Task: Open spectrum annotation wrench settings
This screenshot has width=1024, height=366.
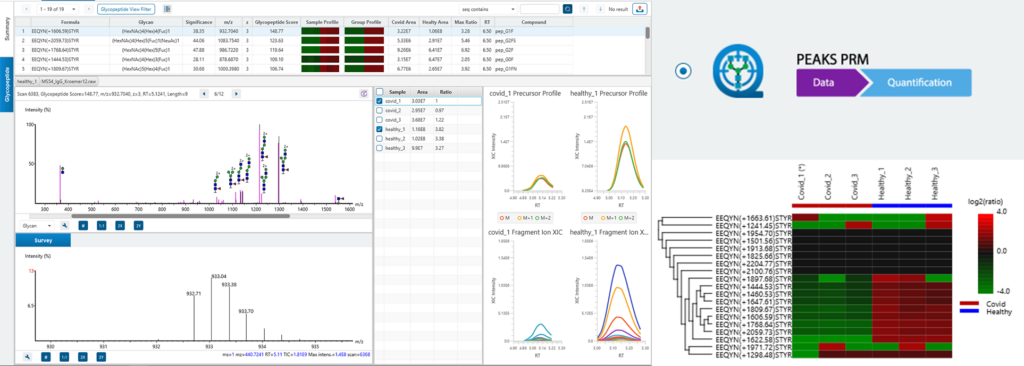Action: [65, 225]
